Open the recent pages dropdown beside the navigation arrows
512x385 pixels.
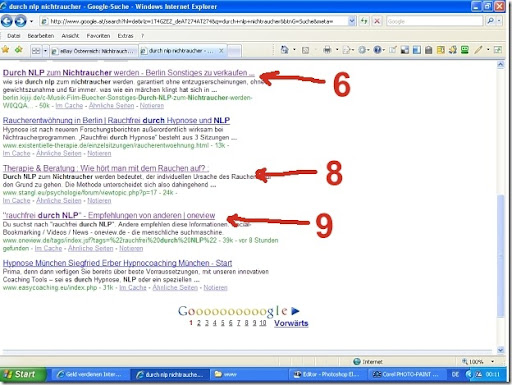click(x=32, y=22)
